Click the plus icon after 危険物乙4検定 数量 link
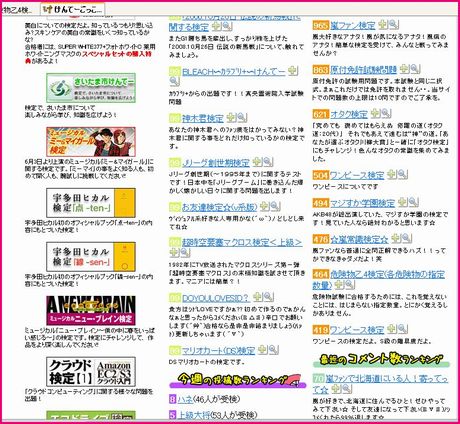The height and width of the screenshot is (424, 460). pyautogui.click(x=339, y=285)
